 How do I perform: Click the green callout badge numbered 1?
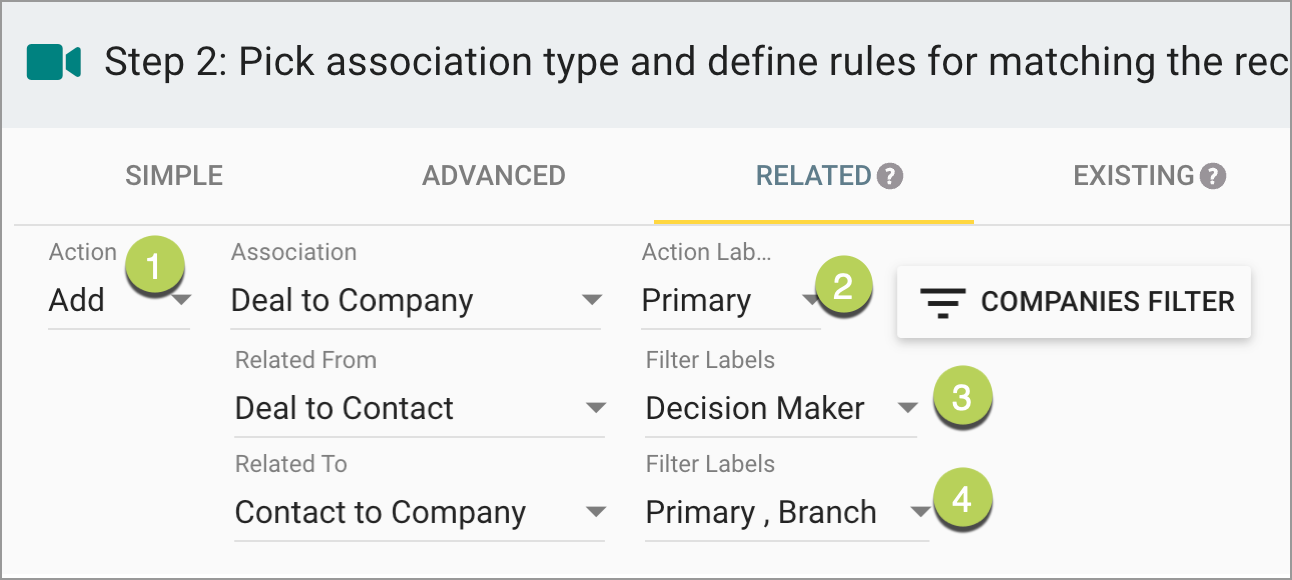click(x=155, y=265)
